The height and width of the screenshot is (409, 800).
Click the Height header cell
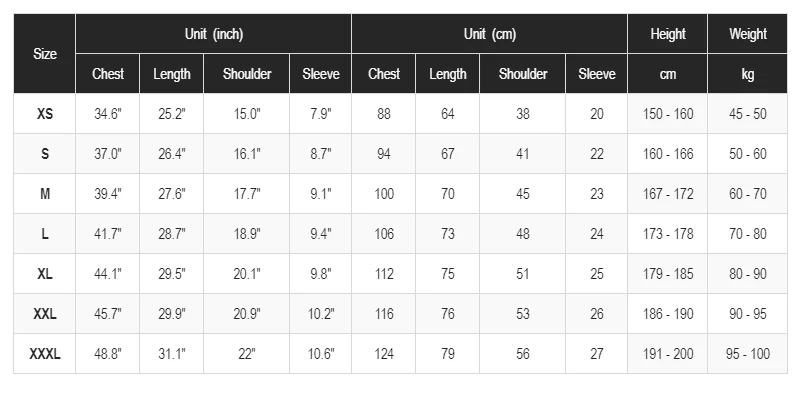667,34
